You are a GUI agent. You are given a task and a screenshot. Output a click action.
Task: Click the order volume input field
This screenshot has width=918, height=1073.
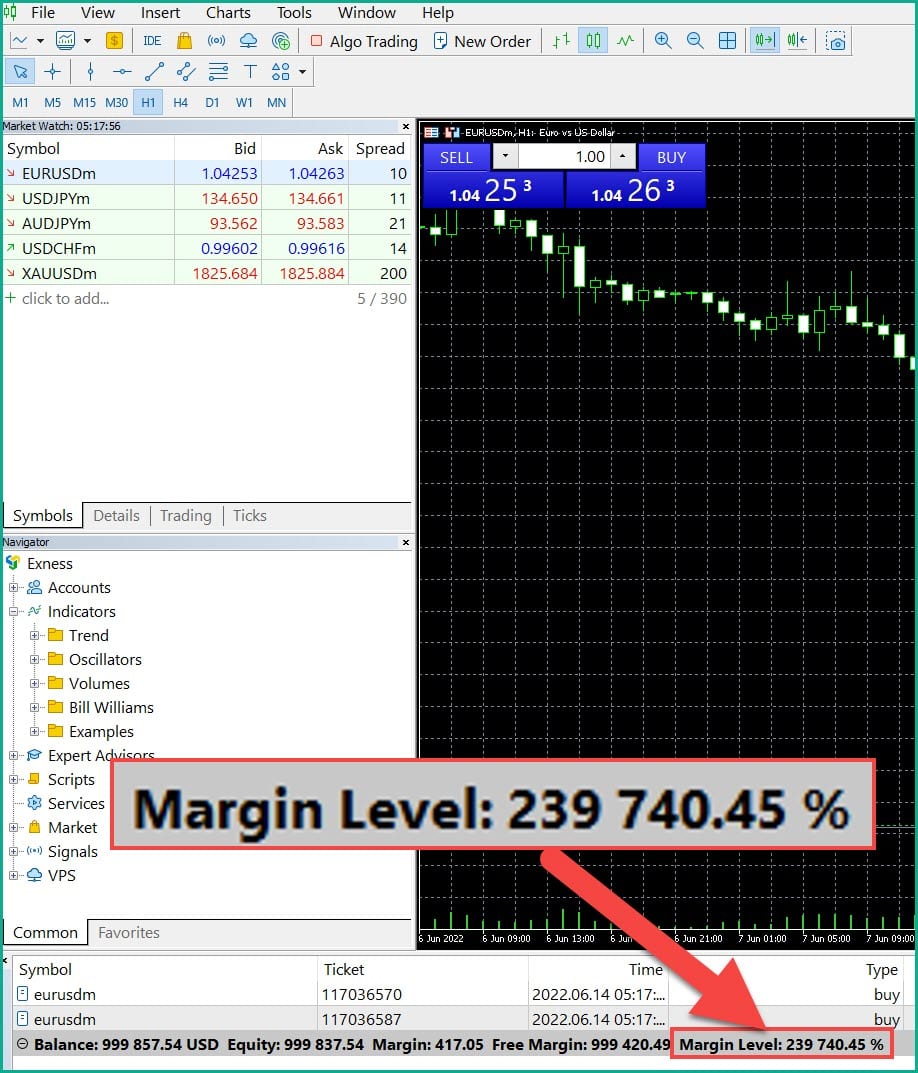pyautogui.click(x=565, y=157)
